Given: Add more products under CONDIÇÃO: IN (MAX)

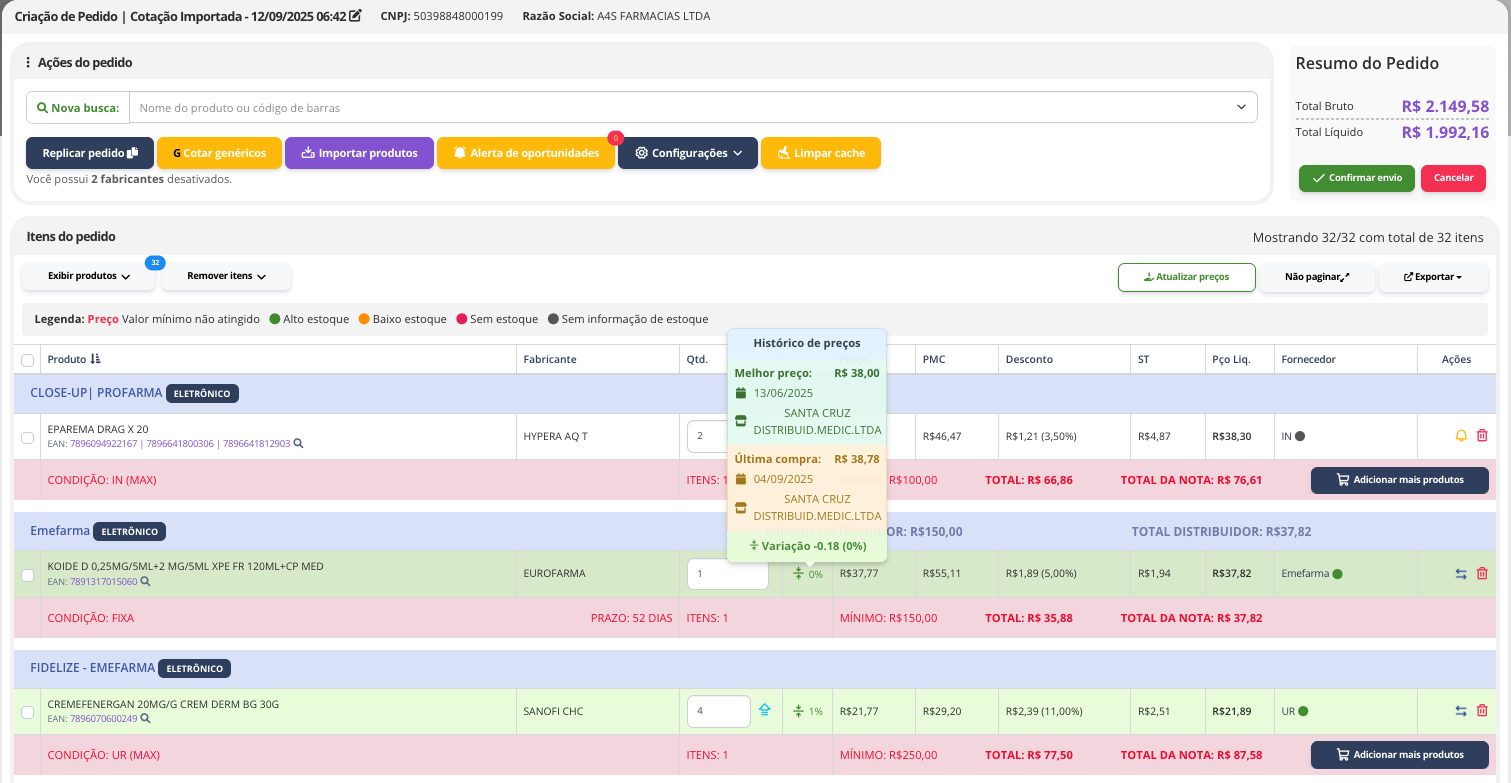Looking at the screenshot, I should (x=1399, y=480).
